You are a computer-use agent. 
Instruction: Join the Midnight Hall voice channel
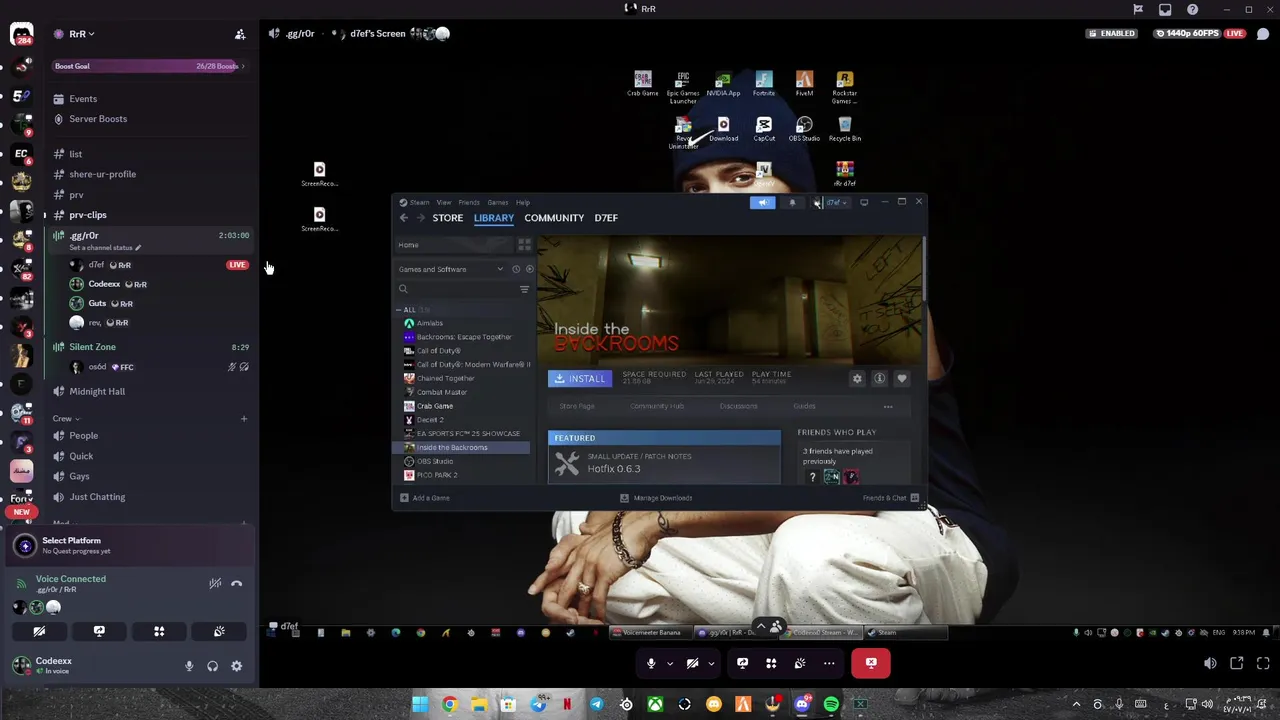point(150,391)
